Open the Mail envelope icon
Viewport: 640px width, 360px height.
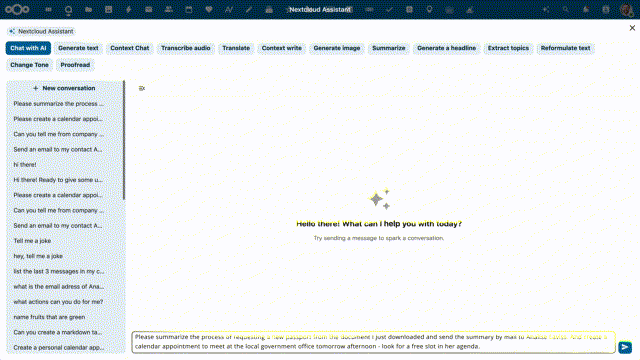pos(149,9)
